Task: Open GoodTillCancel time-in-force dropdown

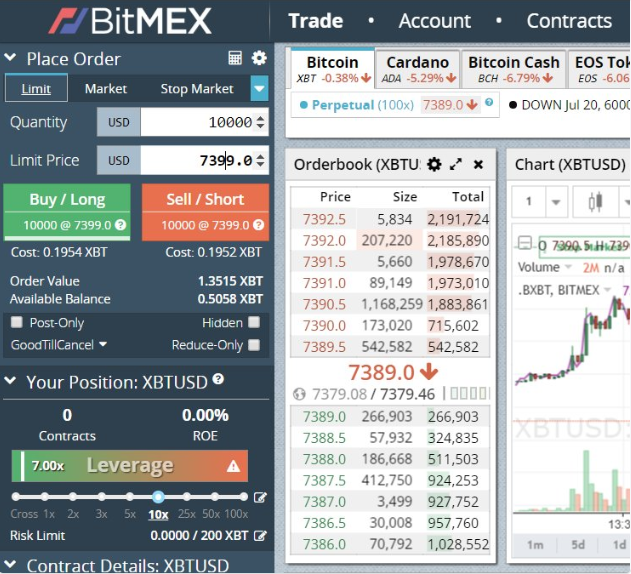Action: coord(59,345)
